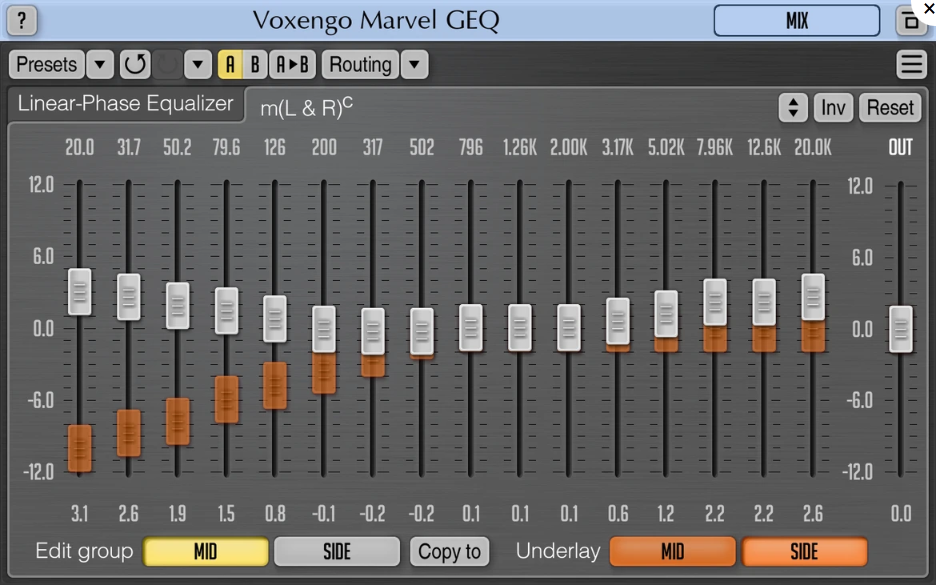The image size is (936, 585).
Task: Click the 317 Hz band slider handle
Action: [372, 331]
